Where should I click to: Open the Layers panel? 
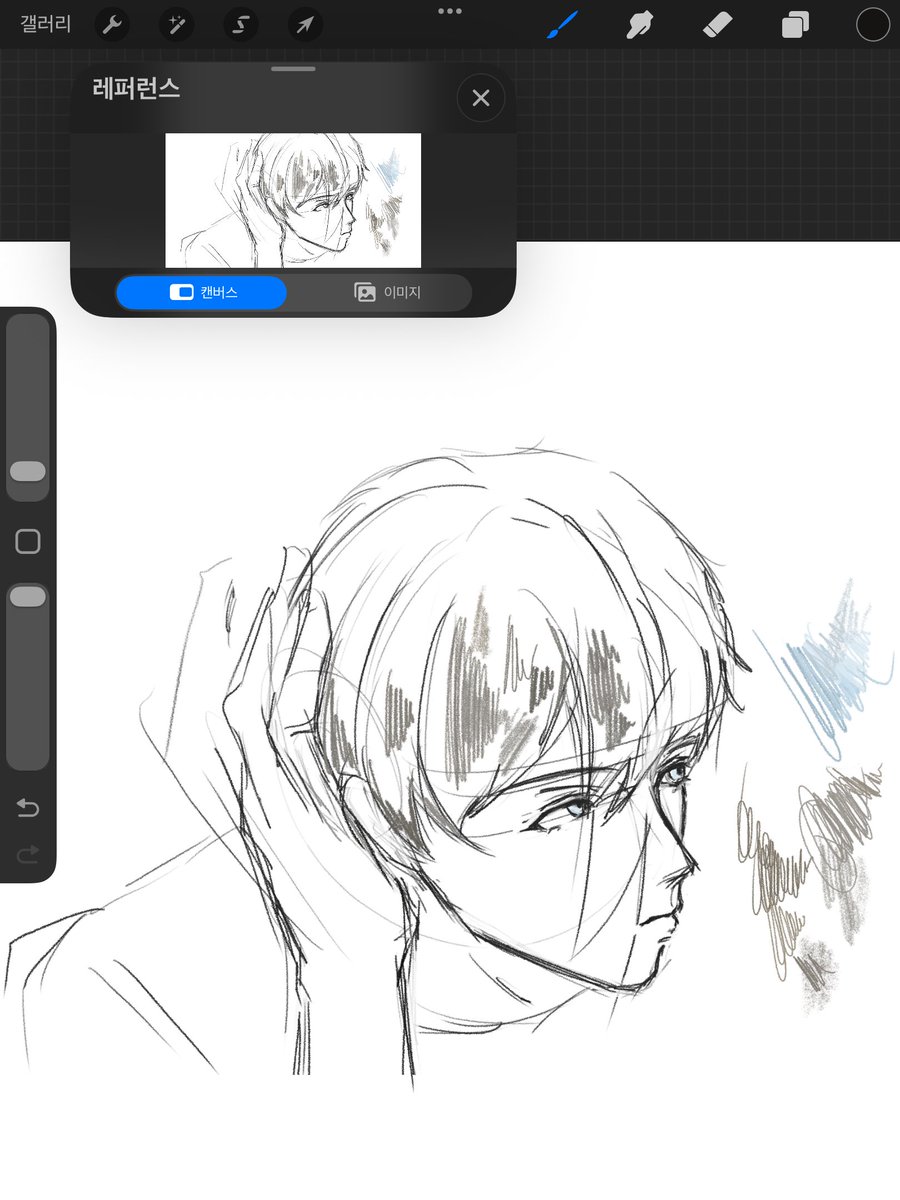(x=795, y=24)
